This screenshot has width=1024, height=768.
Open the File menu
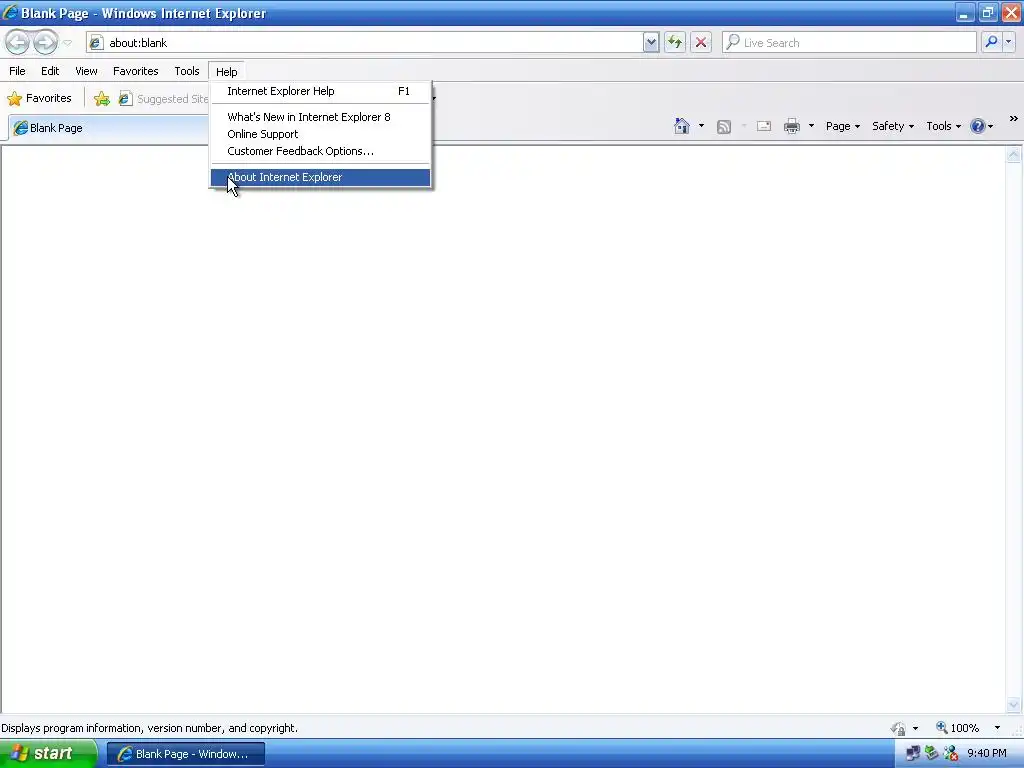(x=18, y=71)
